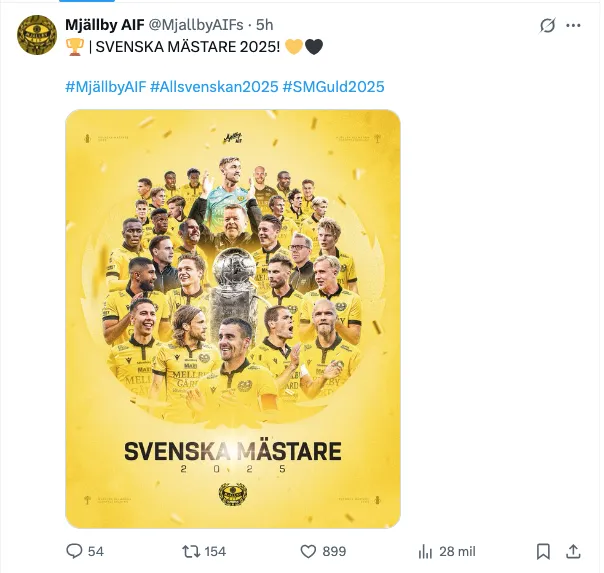Open the 5h timestamp link

pyautogui.click(x=265, y=25)
